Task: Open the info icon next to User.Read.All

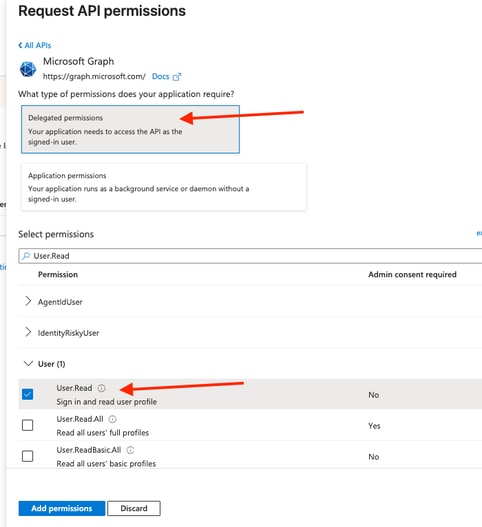Action: (x=113, y=419)
